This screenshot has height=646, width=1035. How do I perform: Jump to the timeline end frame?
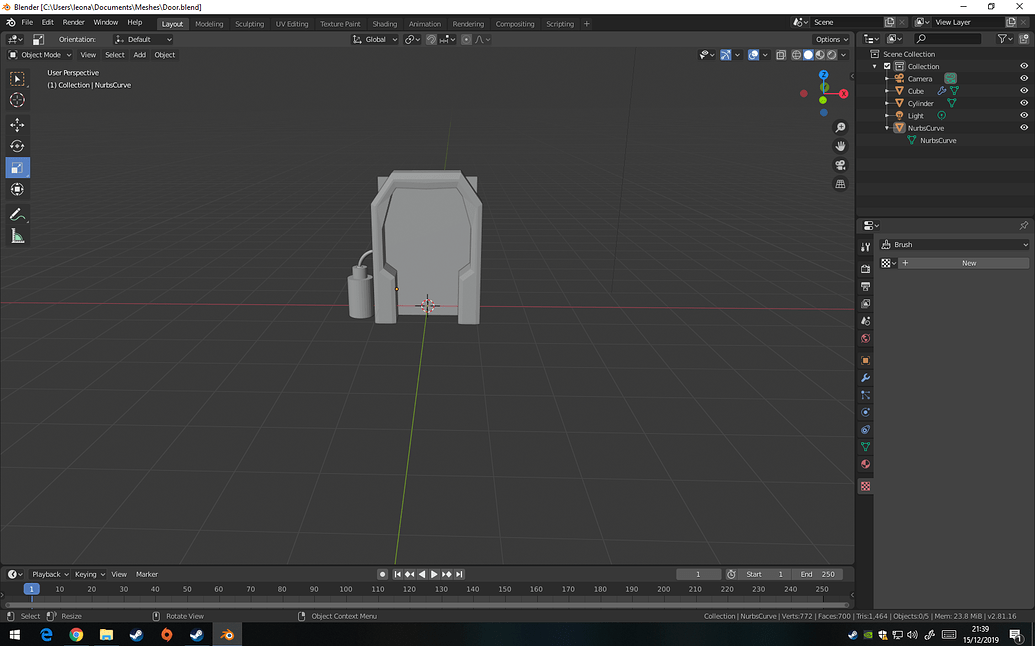(x=459, y=575)
